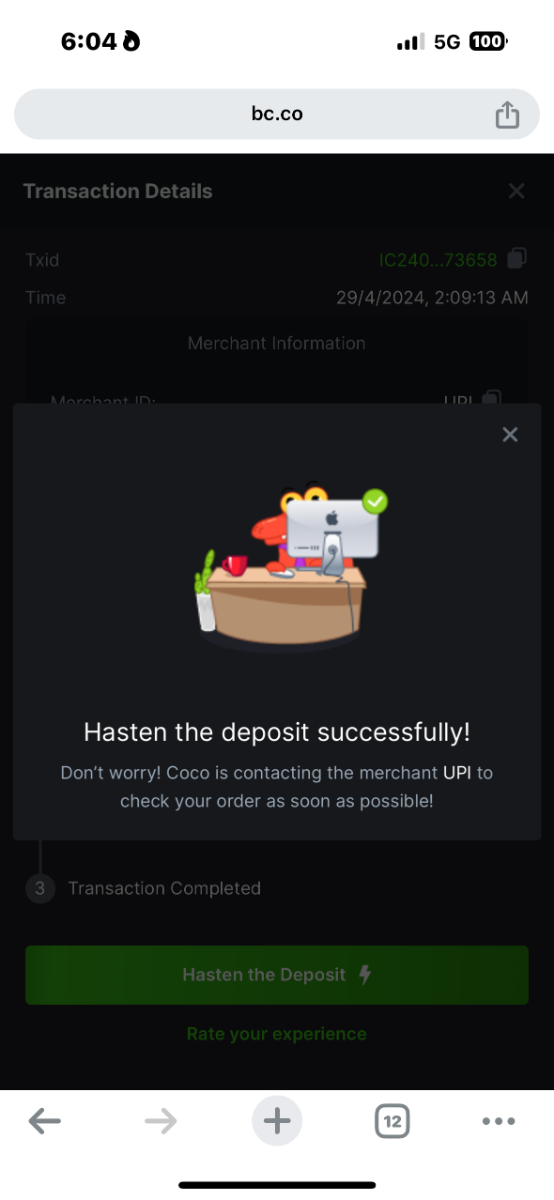Select the Txid value IC240...73658
554x1200 pixels.
click(x=438, y=260)
